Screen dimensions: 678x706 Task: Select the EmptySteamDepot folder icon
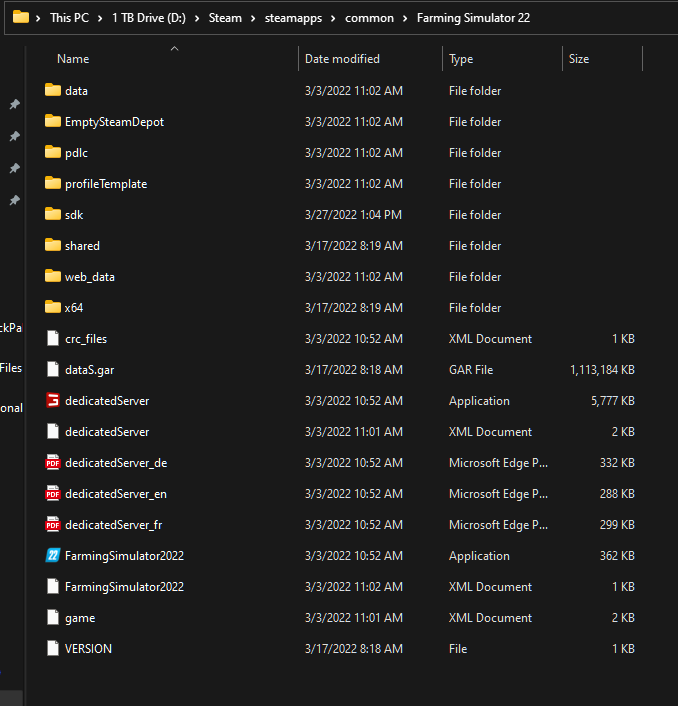53,121
